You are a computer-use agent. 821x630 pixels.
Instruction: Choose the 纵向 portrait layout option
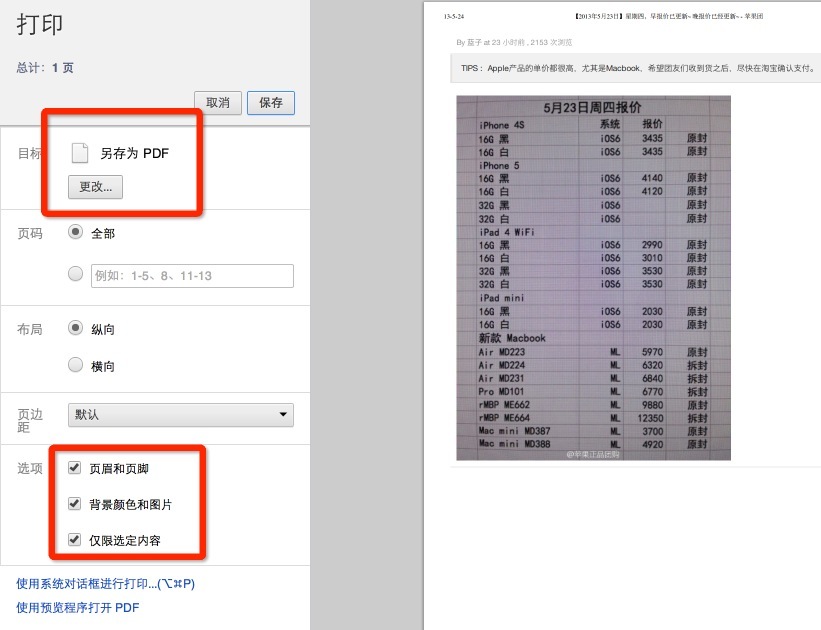pos(75,328)
